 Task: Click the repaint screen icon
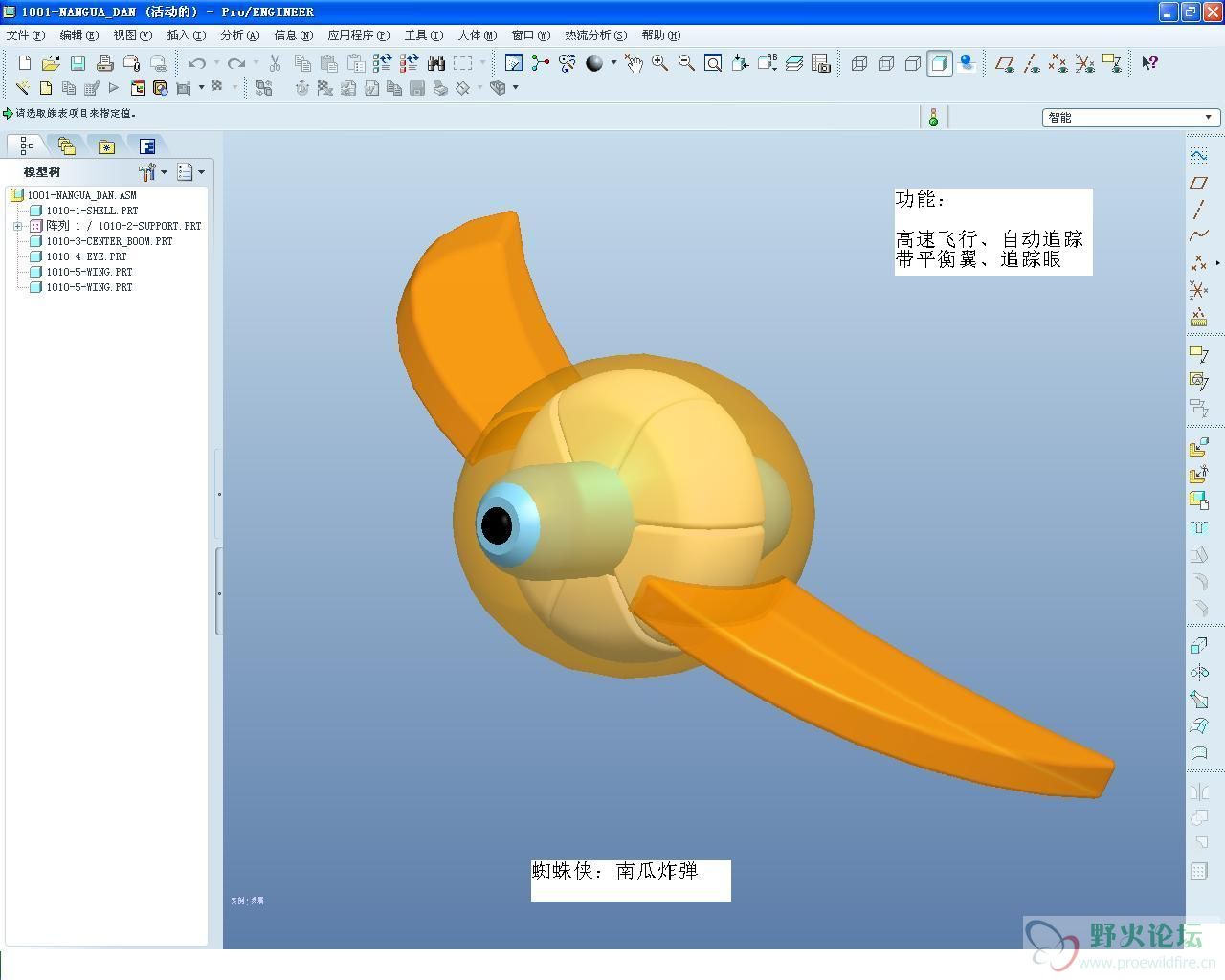514,63
